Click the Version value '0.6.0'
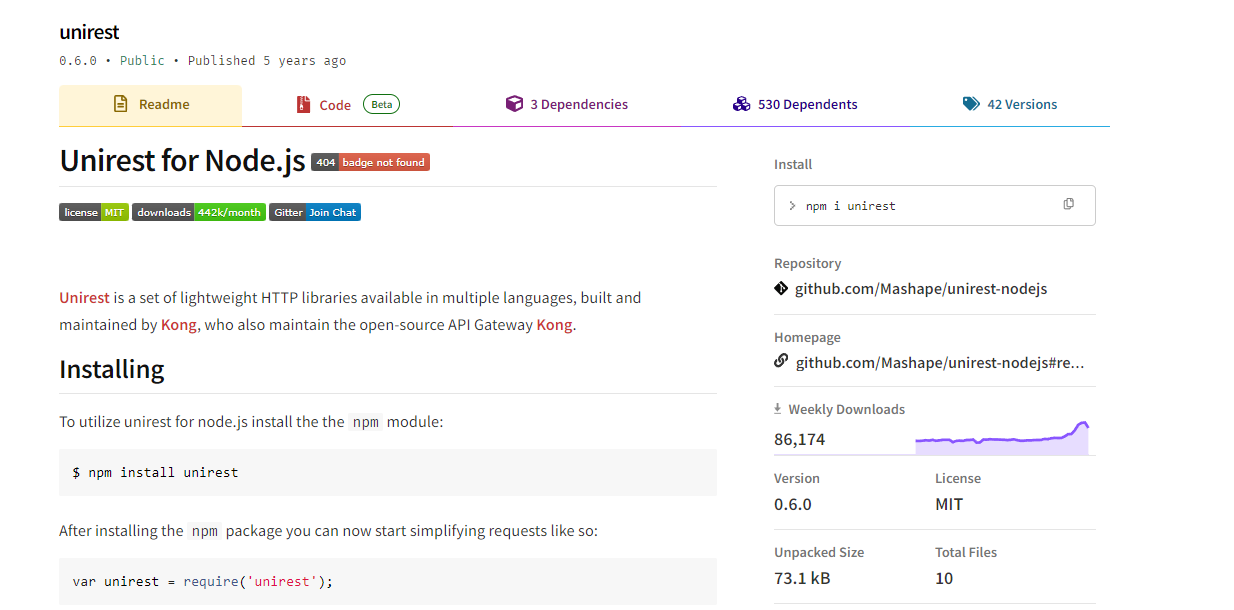This screenshot has height=610, width=1234. pyautogui.click(x=793, y=504)
